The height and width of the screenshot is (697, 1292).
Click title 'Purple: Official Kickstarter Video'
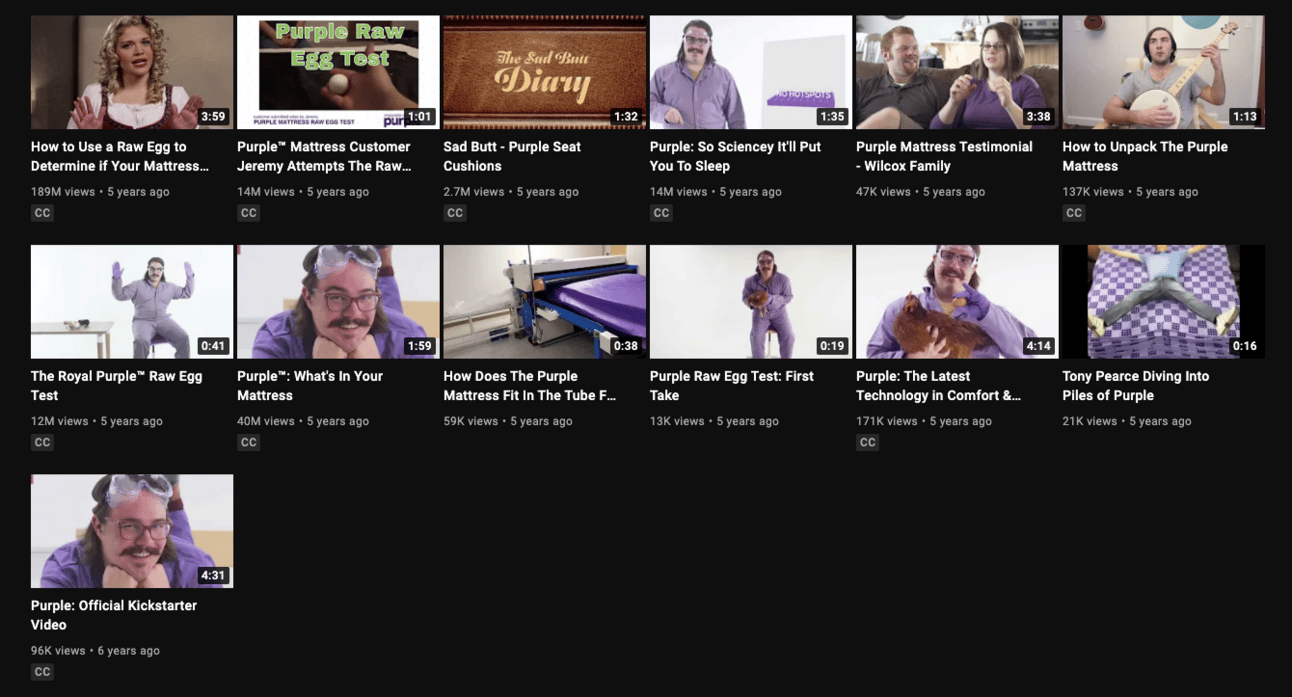(x=114, y=615)
